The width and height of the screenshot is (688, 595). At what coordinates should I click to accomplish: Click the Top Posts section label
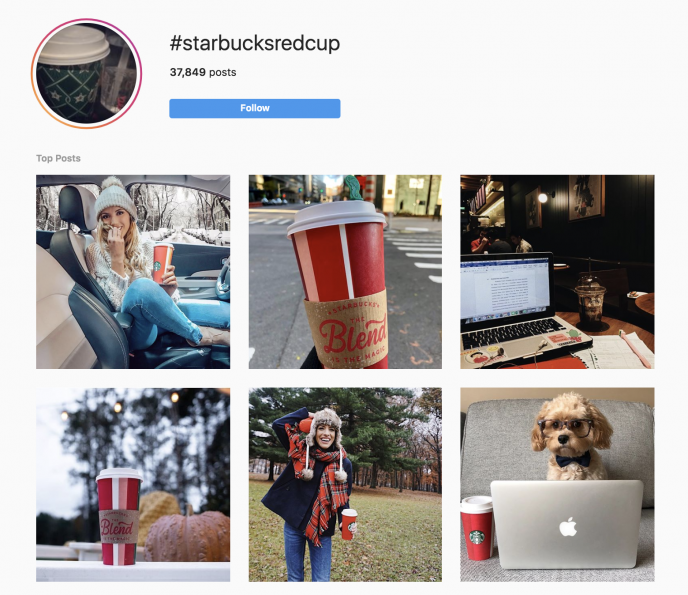click(58, 158)
